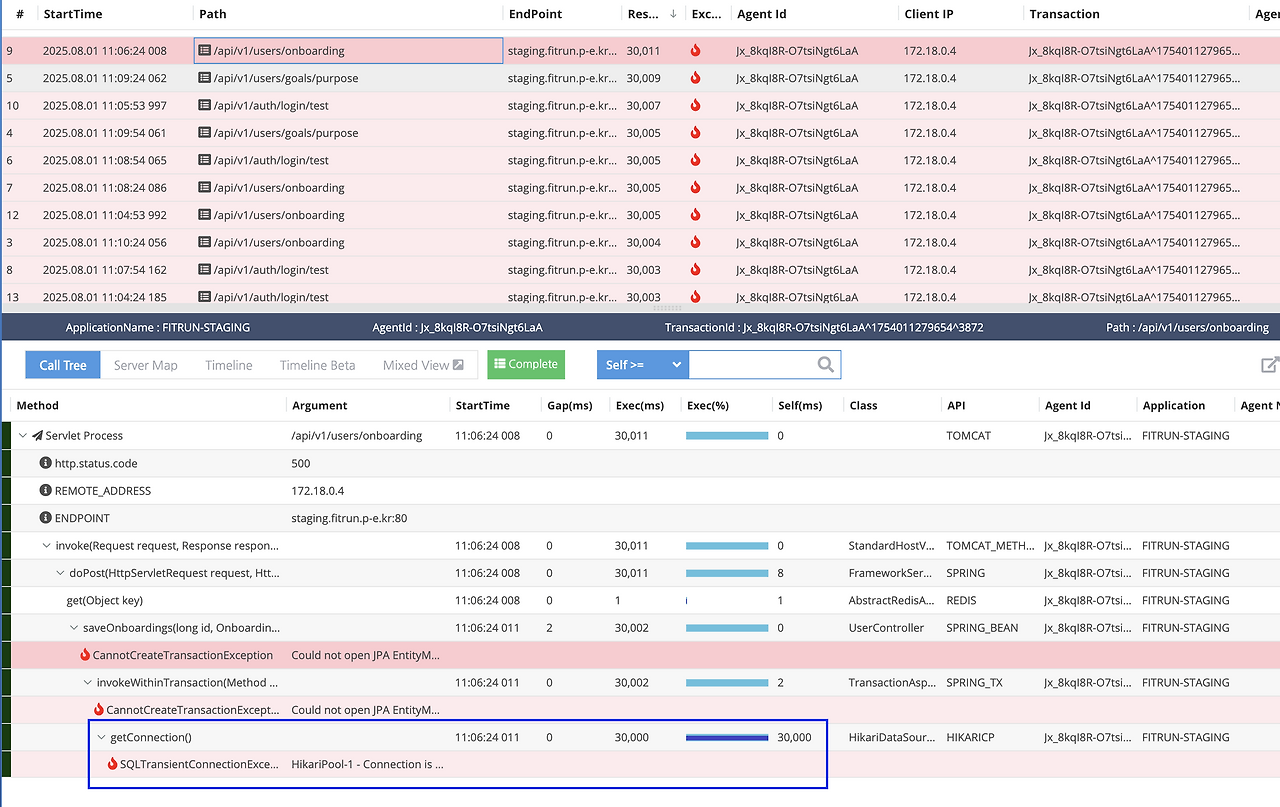The height and width of the screenshot is (807, 1280).
Task: Click the list icon beside /api/v1/users/onboarding at 11:06:24
Action: pyautogui.click(x=204, y=50)
